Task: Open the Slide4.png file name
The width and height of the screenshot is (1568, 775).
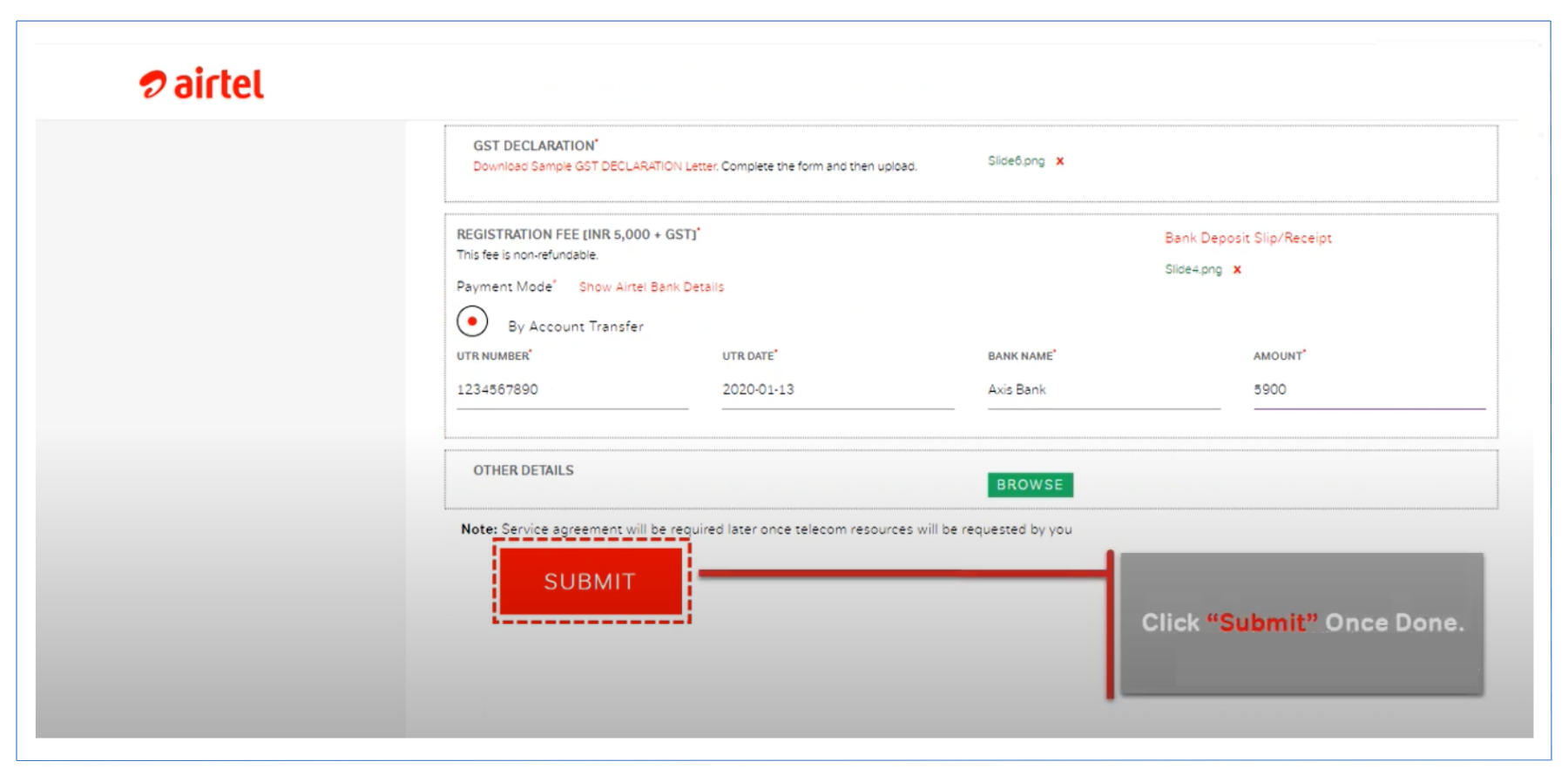Action: [x=1193, y=270]
